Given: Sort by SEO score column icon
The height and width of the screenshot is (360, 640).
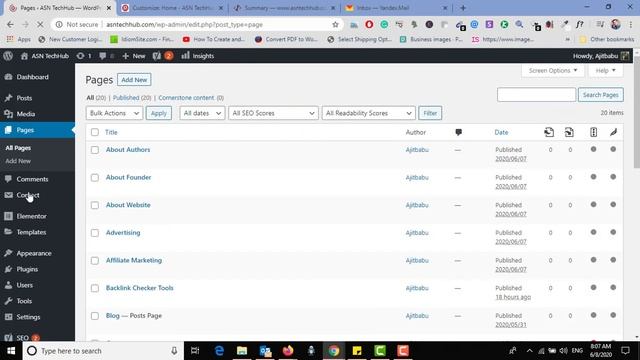Looking at the screenshot, I should point(593,132).
